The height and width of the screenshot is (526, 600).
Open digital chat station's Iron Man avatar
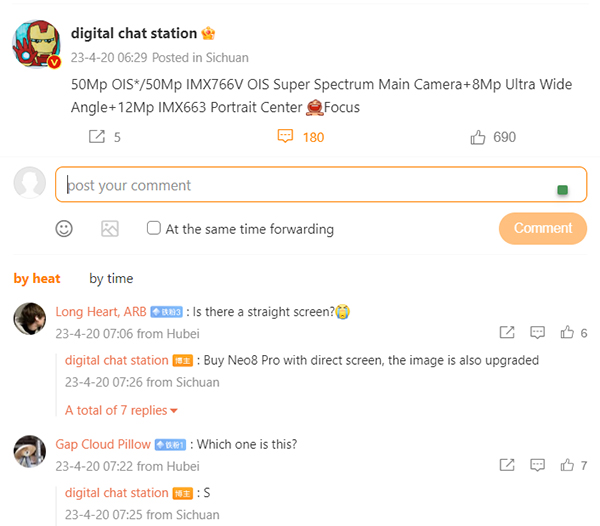click(37, 44)
